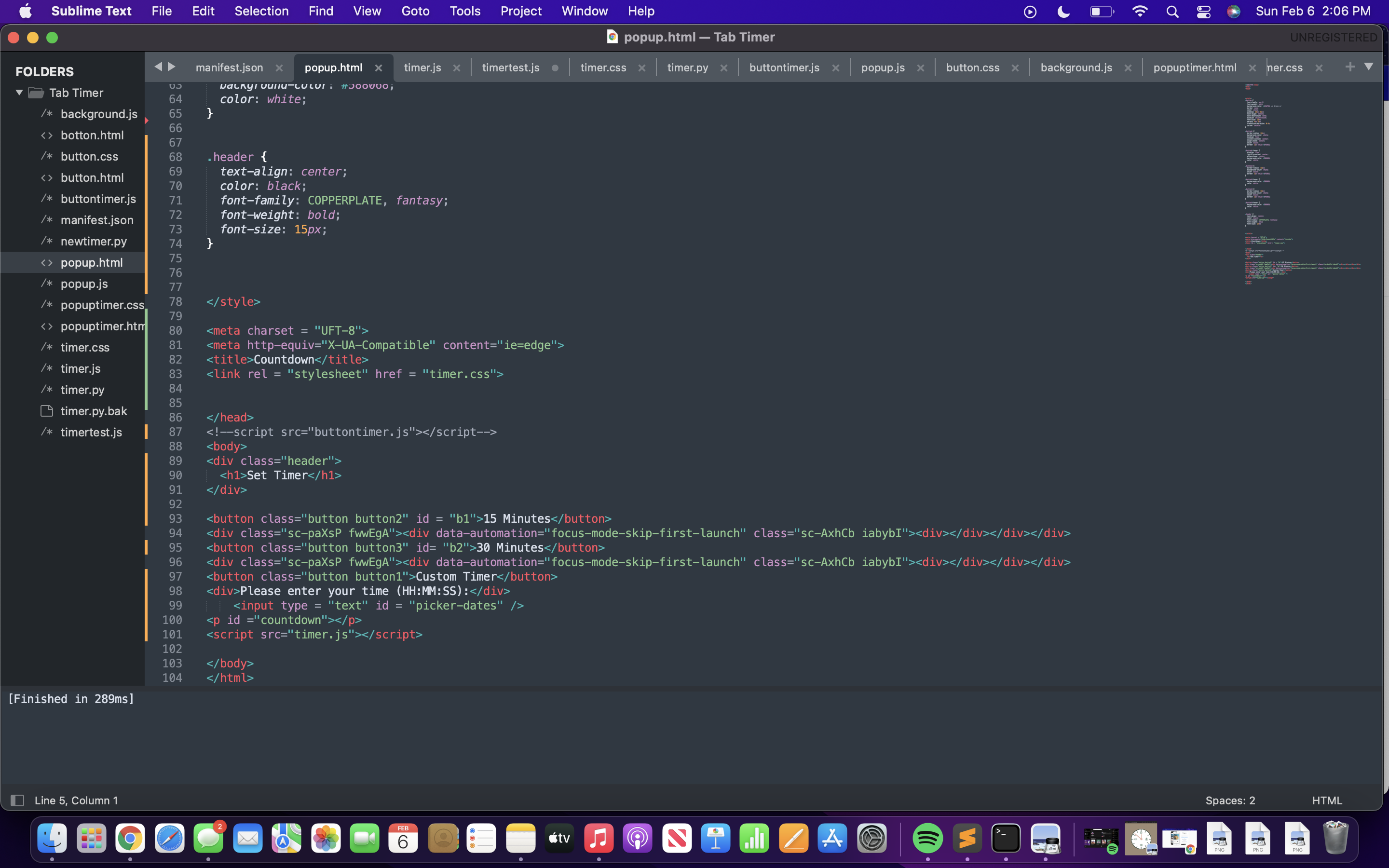1389x868 pixels.
Task: Open the tab list dropdown arrow
Action: pyautogui.click(x=1368, y=67)
